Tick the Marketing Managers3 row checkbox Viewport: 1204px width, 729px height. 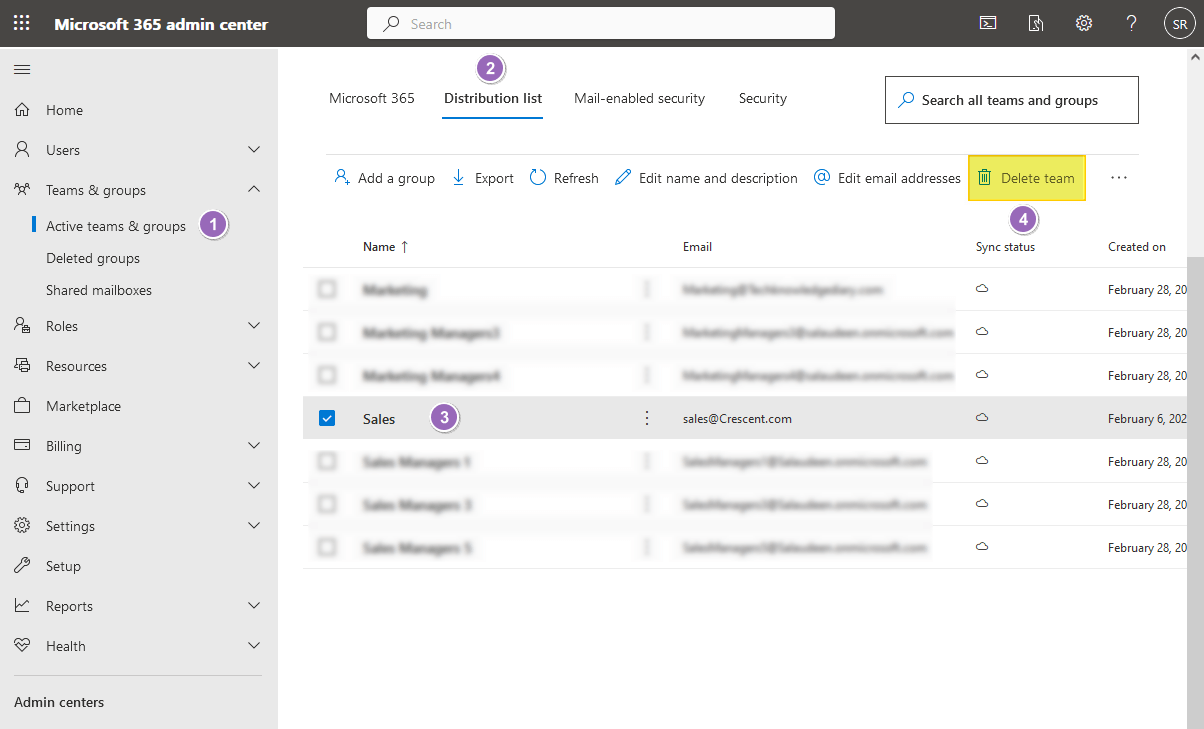pos(327,332)
